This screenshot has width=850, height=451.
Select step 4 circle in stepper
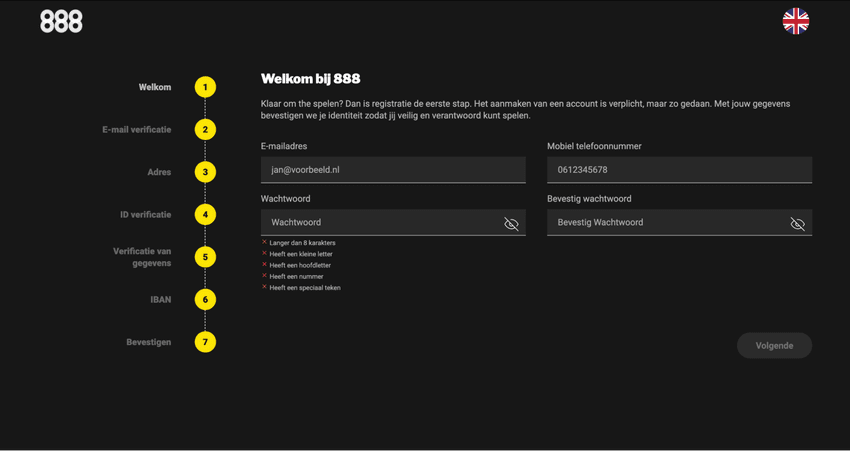pos(205,215)
